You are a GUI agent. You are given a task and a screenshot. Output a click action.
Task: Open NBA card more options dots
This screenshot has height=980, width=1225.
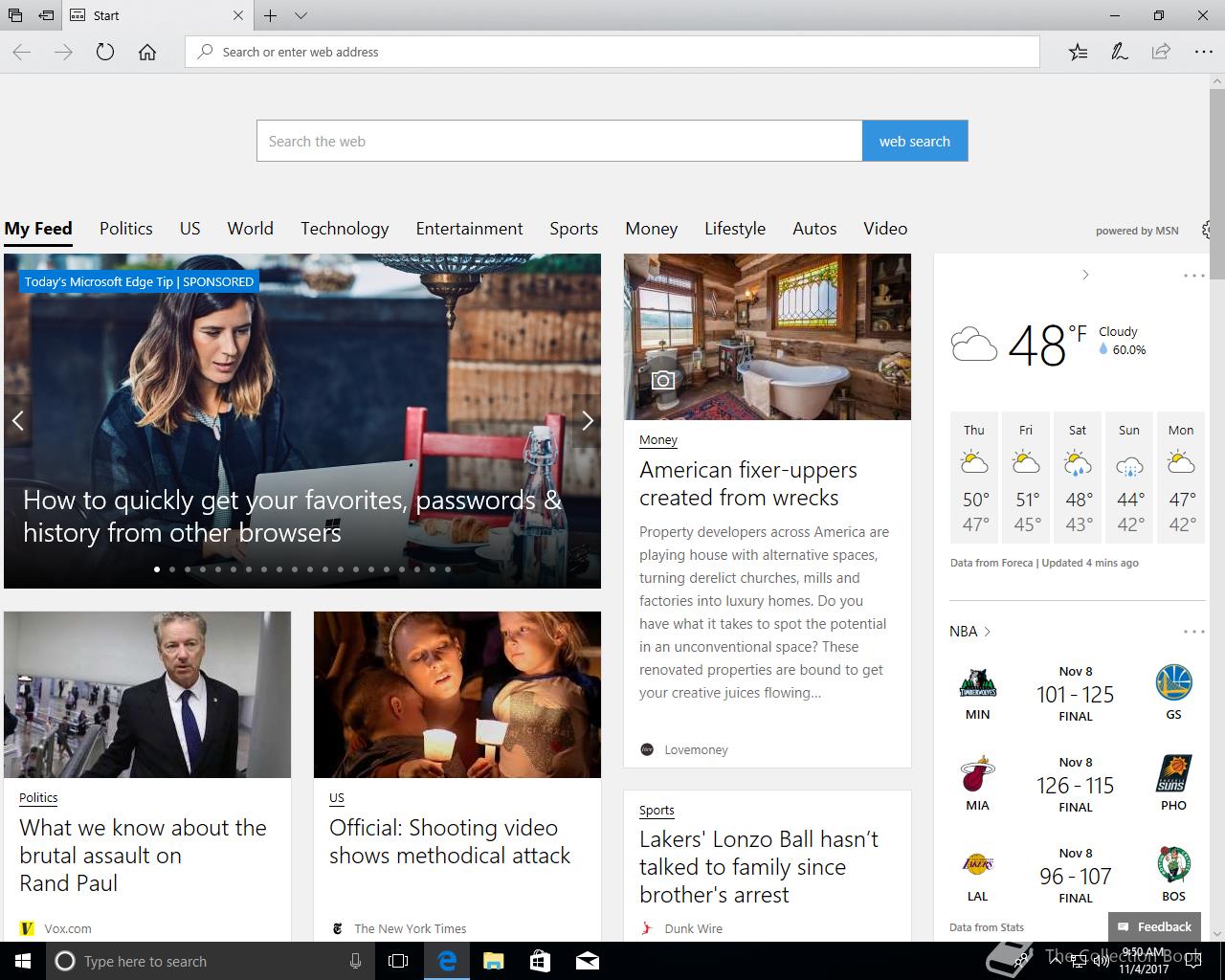1194,632
